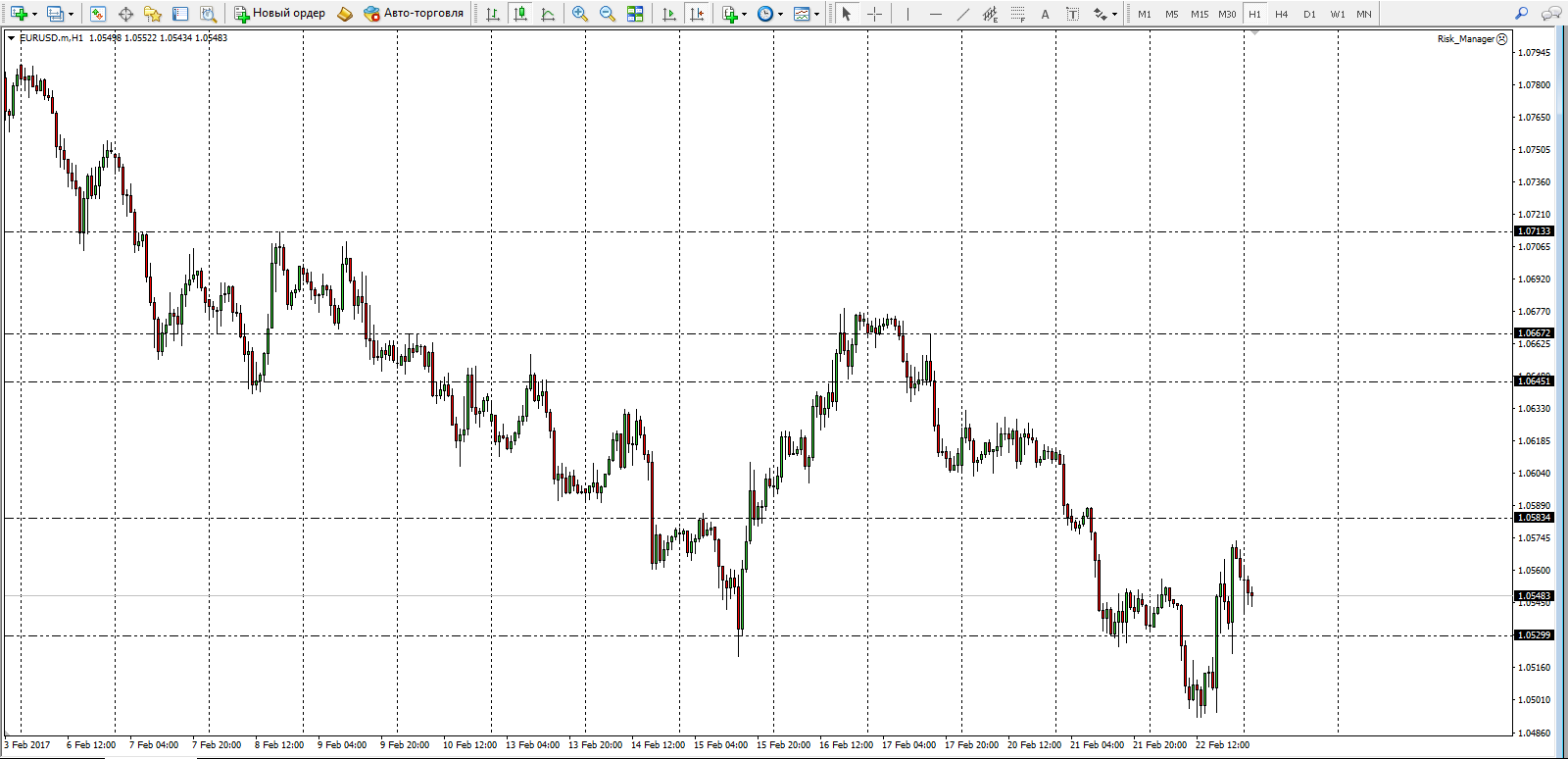This screenshot has height=759, width=1568.
Task: Switch to the M15 timeframe
Action: click(x=1200, y=14)
